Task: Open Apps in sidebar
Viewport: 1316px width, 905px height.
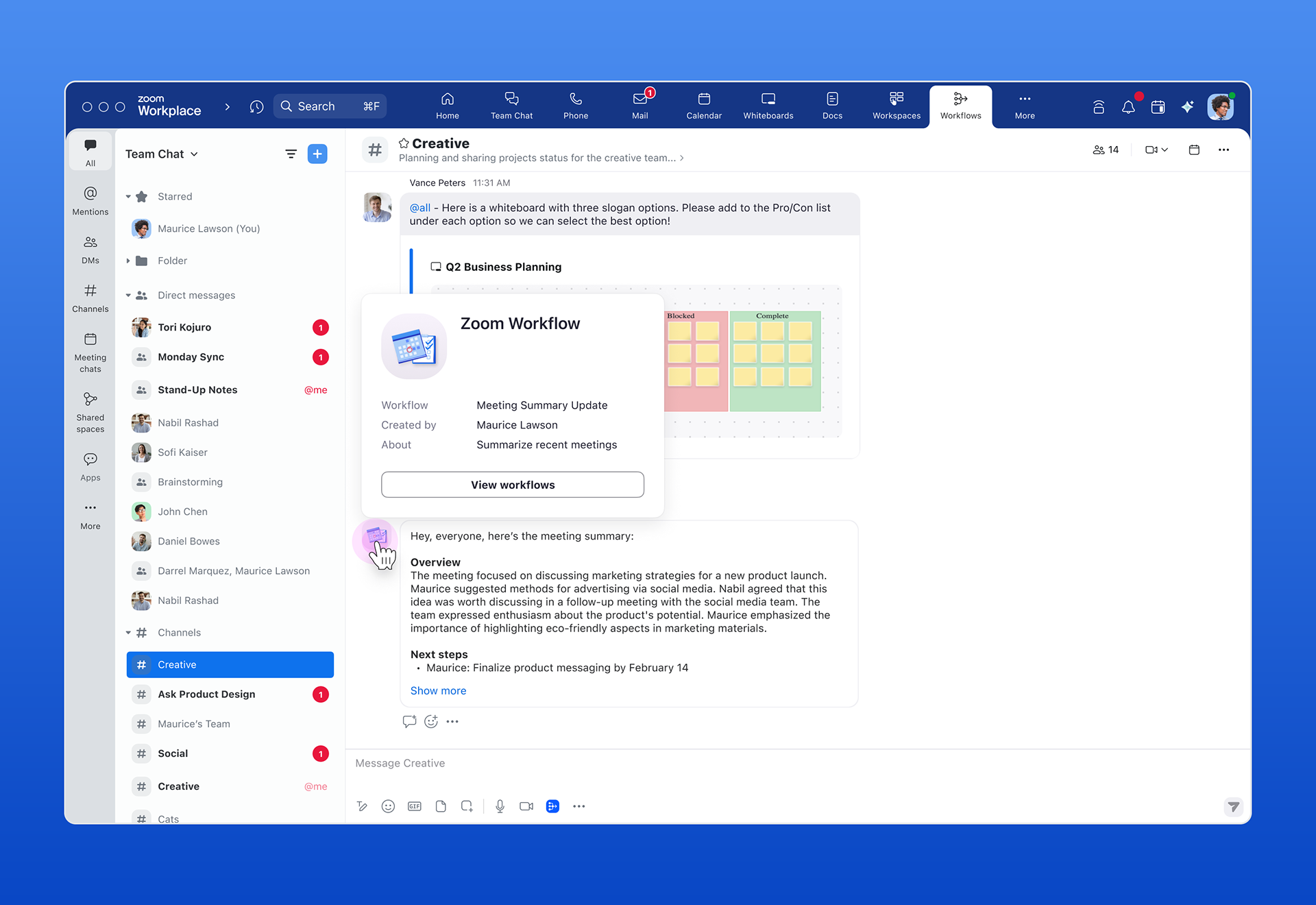Action: pyautogui.click(x=90, y=466)
